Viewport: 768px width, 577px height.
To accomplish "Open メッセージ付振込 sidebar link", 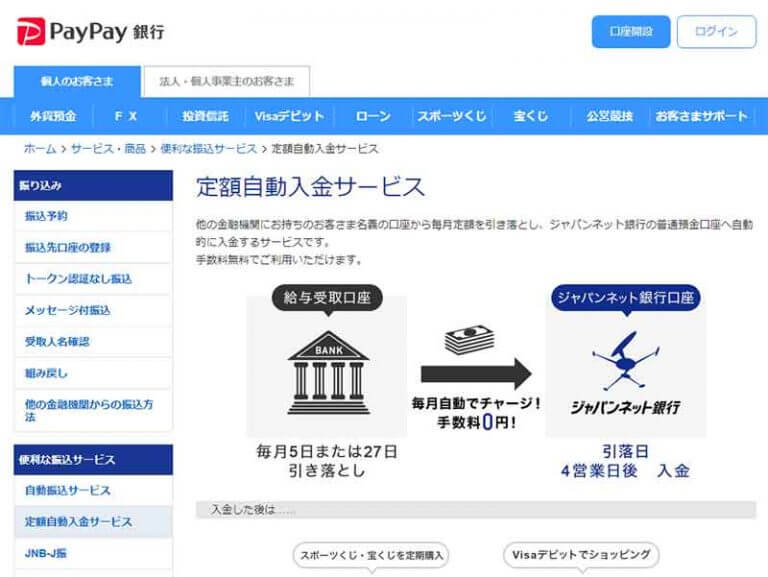I will (x=93, y=310).
